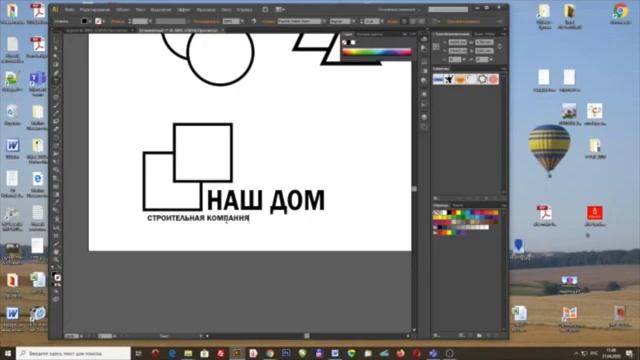Click the Illustrator search field at top right
The width and height of the screenshot is (640, 360).
click(448, 9)
